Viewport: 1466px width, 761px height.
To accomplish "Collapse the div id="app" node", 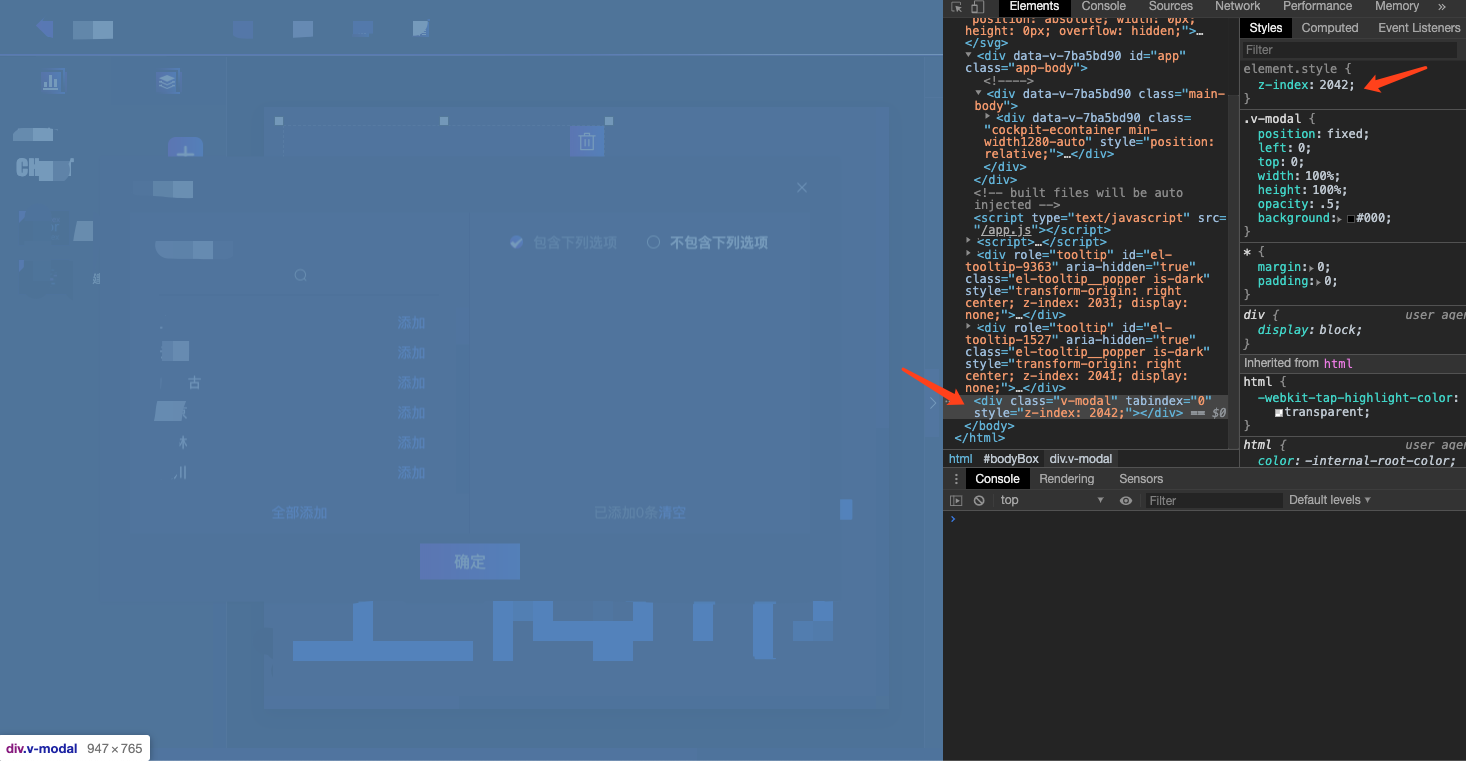I will point(969,56).
